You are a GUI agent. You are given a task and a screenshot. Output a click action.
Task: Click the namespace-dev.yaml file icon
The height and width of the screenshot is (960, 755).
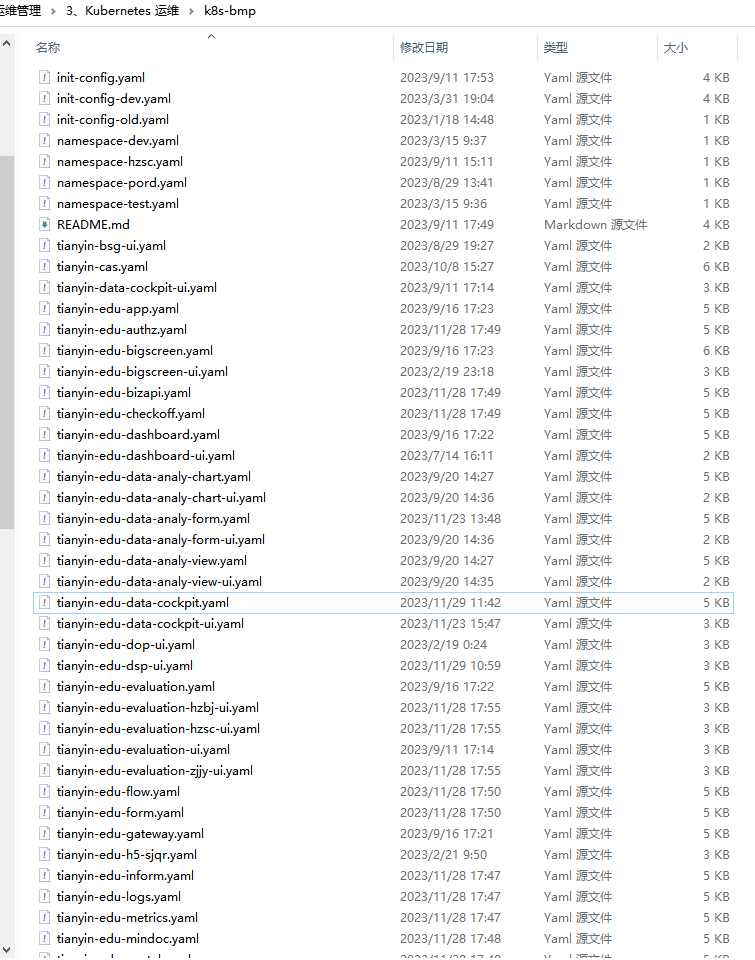(x=44, y=140)
